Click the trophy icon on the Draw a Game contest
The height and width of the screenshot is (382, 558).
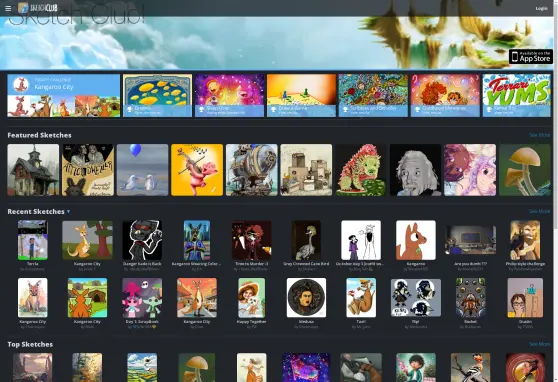(273, 110)
